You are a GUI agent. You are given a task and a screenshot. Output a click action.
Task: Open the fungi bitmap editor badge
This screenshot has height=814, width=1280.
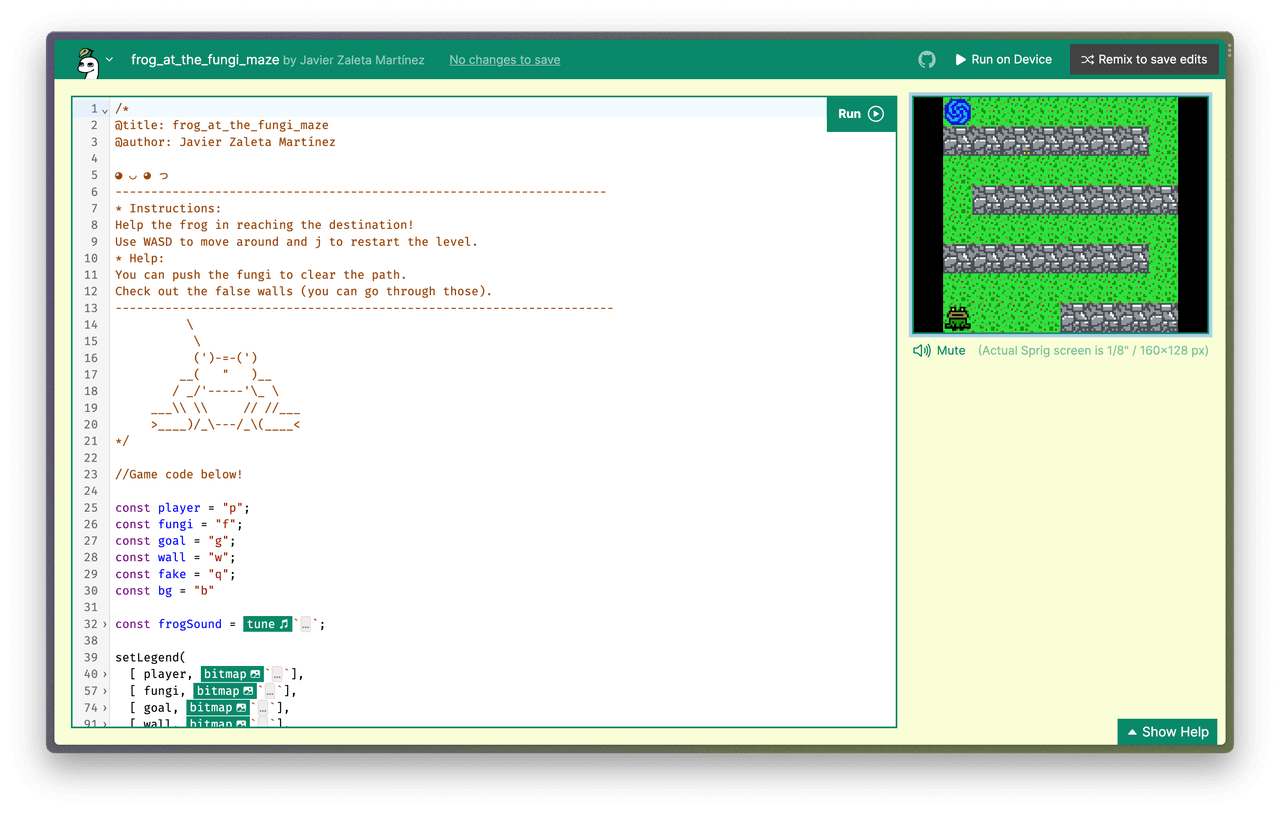coord(225,691)
